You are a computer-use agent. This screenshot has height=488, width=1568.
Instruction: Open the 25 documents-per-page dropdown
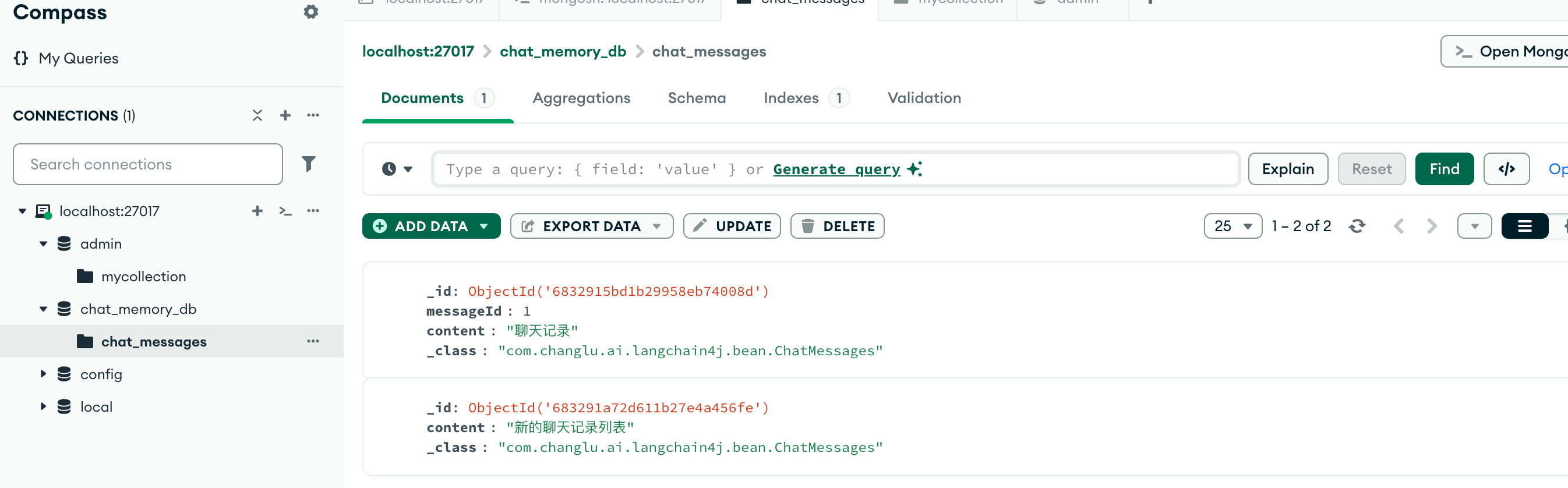1232,227
